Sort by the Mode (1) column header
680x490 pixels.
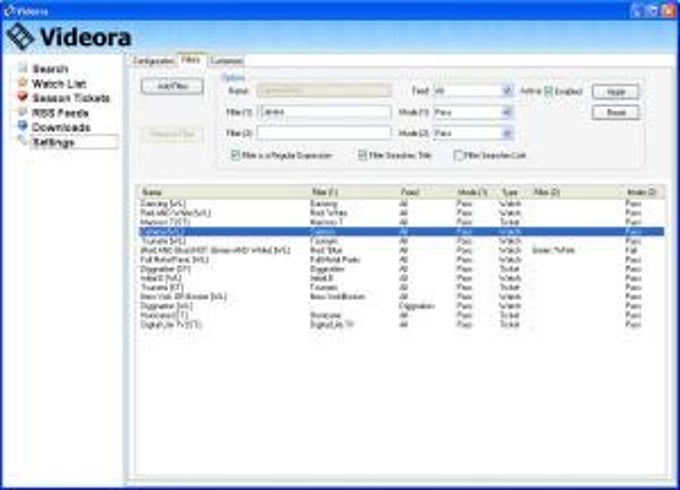pyautogui.click(x=475, y=192)
